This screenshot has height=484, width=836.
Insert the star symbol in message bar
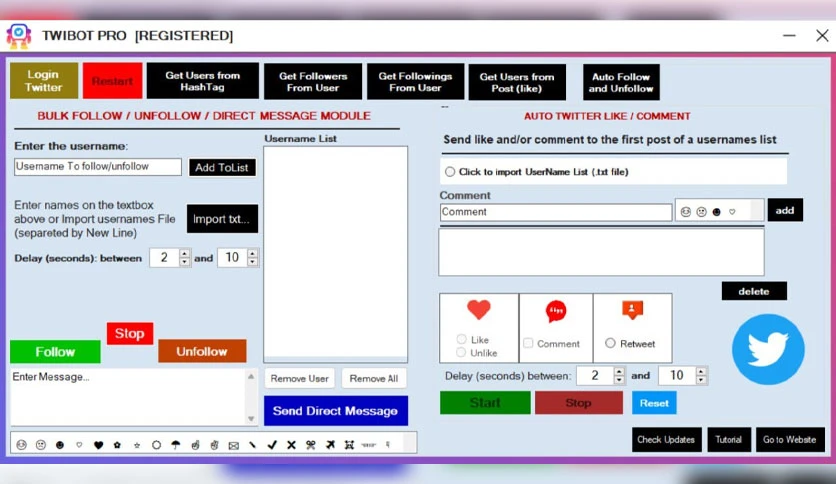click(137, 445)
